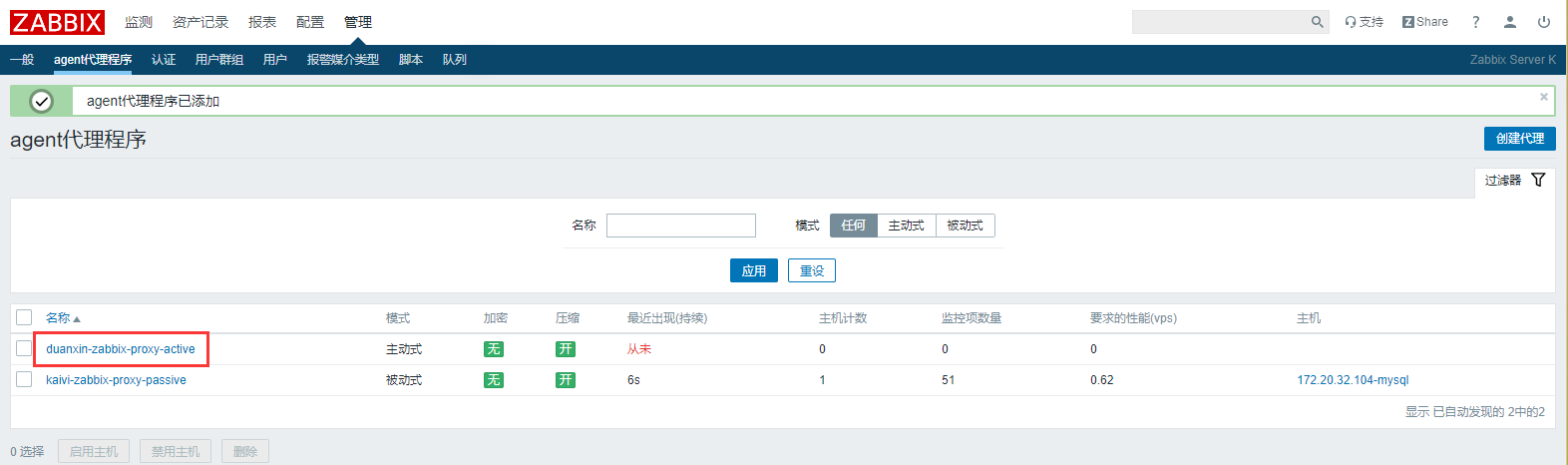1568x465 pixels.
Task: Click the encryption 无 badge for duanxin proxy
Action: tap(494, 349)
